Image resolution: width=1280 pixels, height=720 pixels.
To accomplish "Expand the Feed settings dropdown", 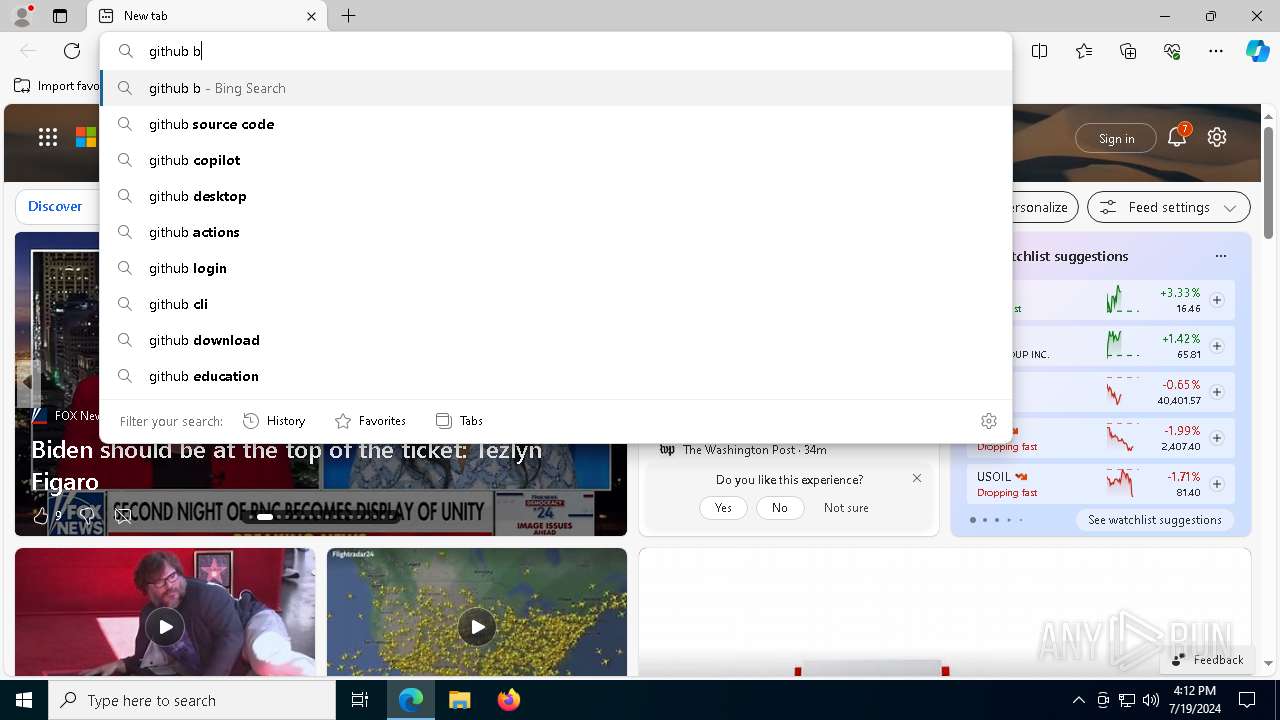I will 1168,207.
